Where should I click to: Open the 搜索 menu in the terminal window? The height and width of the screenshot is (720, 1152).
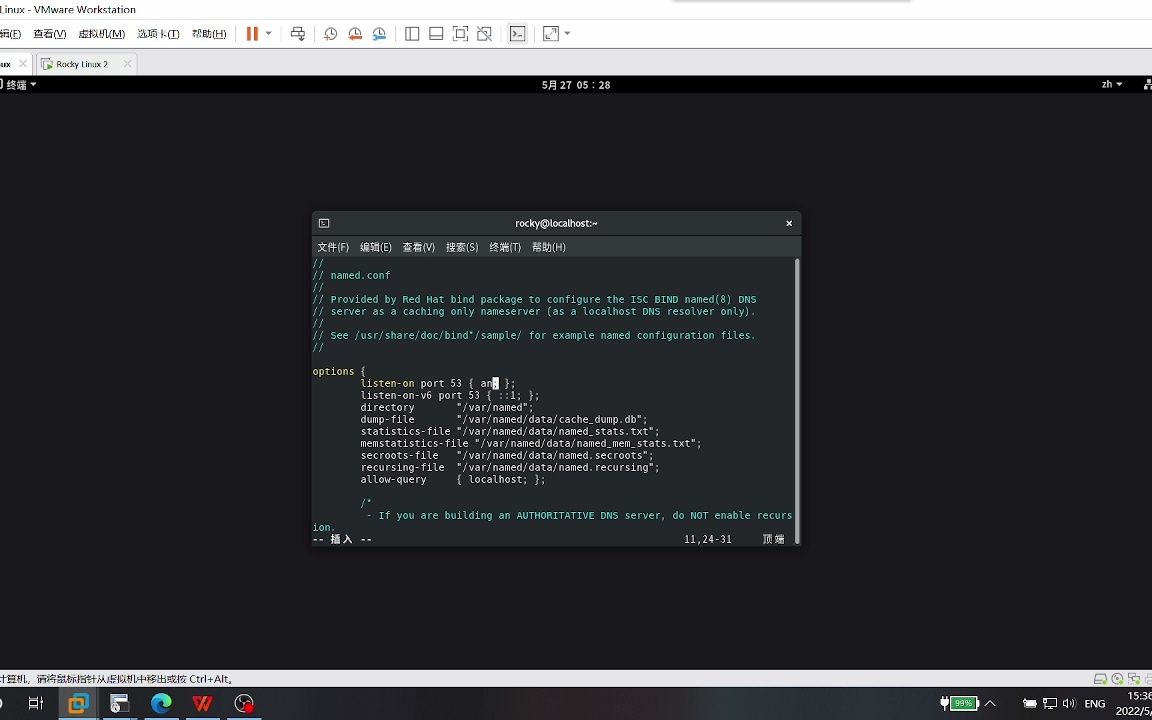[x=462, y=247]
